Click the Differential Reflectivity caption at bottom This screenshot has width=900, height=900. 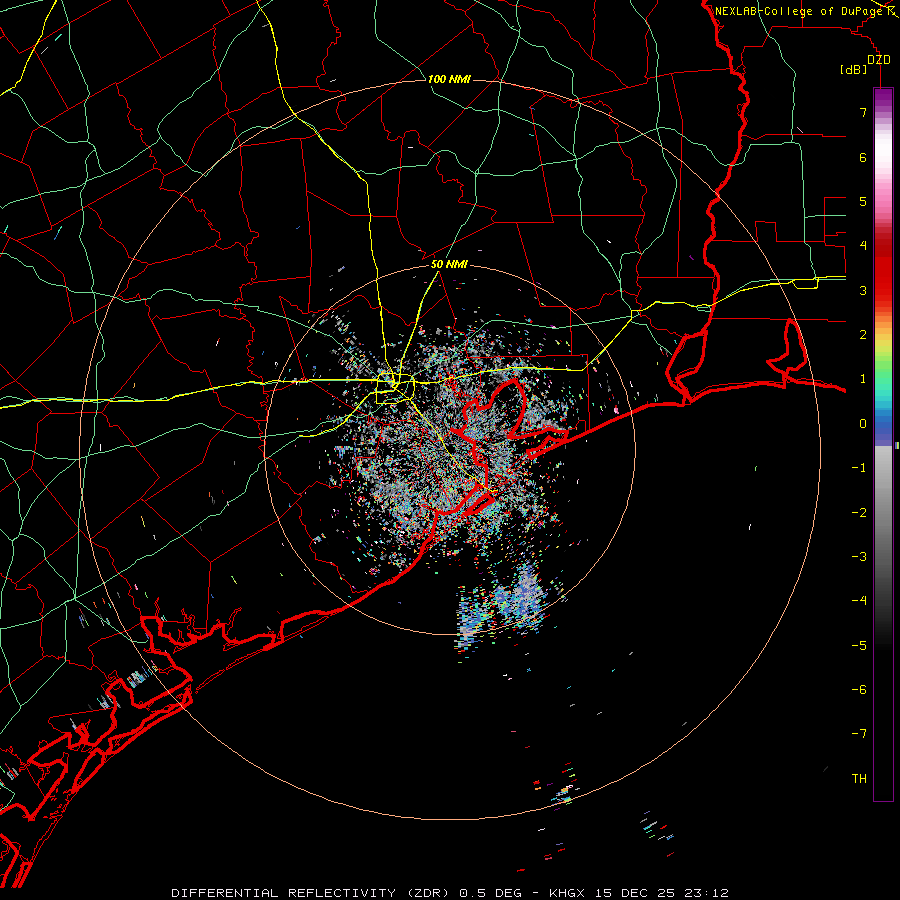click(450, 893)
